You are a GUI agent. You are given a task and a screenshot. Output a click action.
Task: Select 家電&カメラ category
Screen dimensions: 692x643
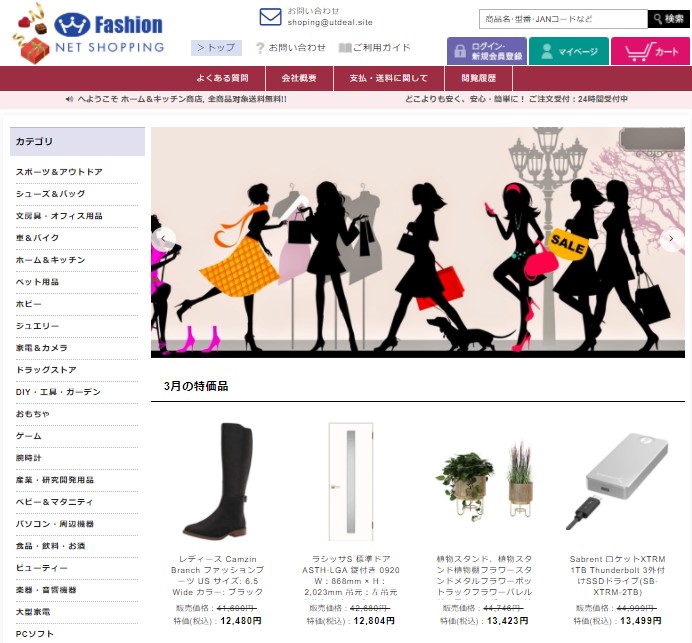click(x=42, y=348)
